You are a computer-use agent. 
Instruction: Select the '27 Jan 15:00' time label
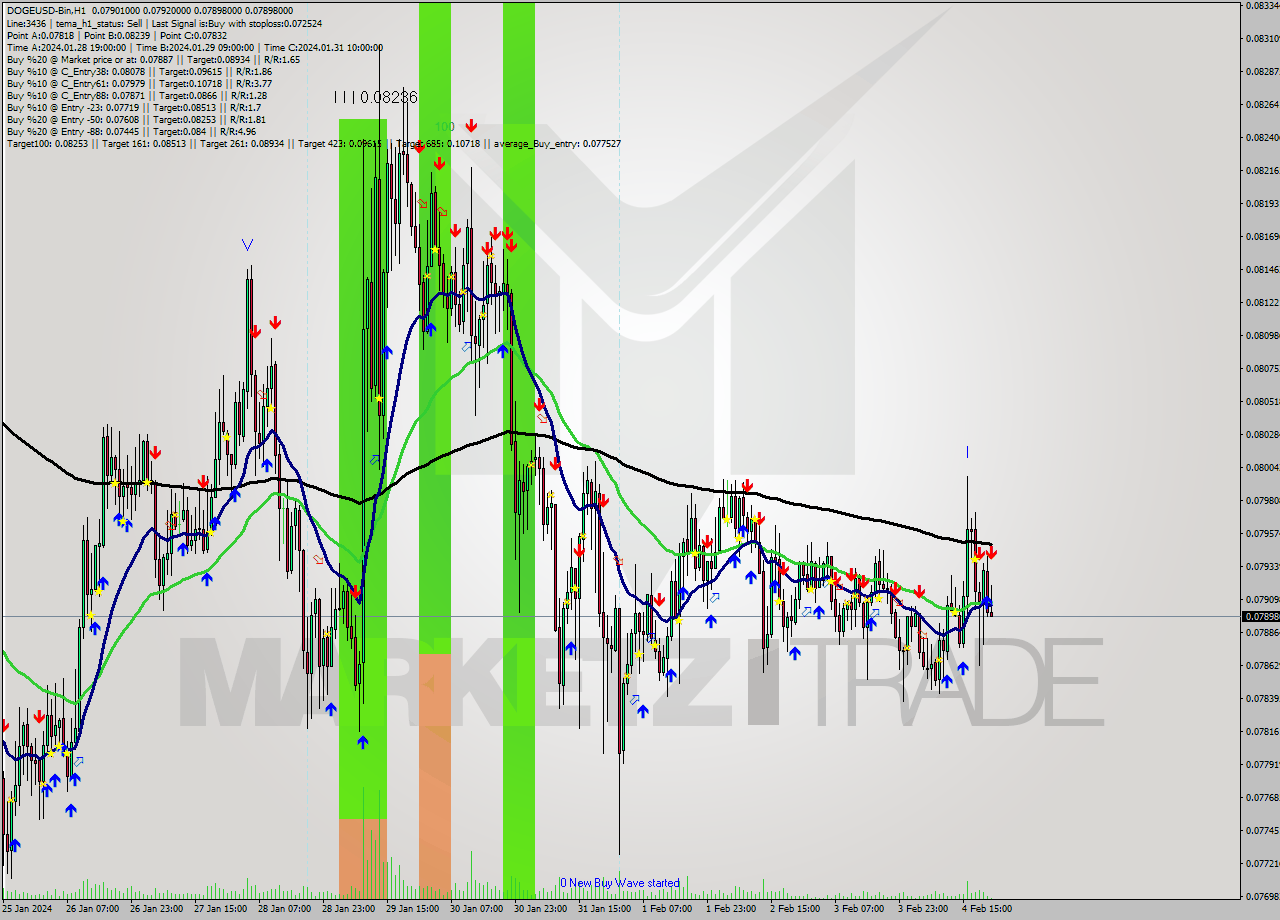220,909
